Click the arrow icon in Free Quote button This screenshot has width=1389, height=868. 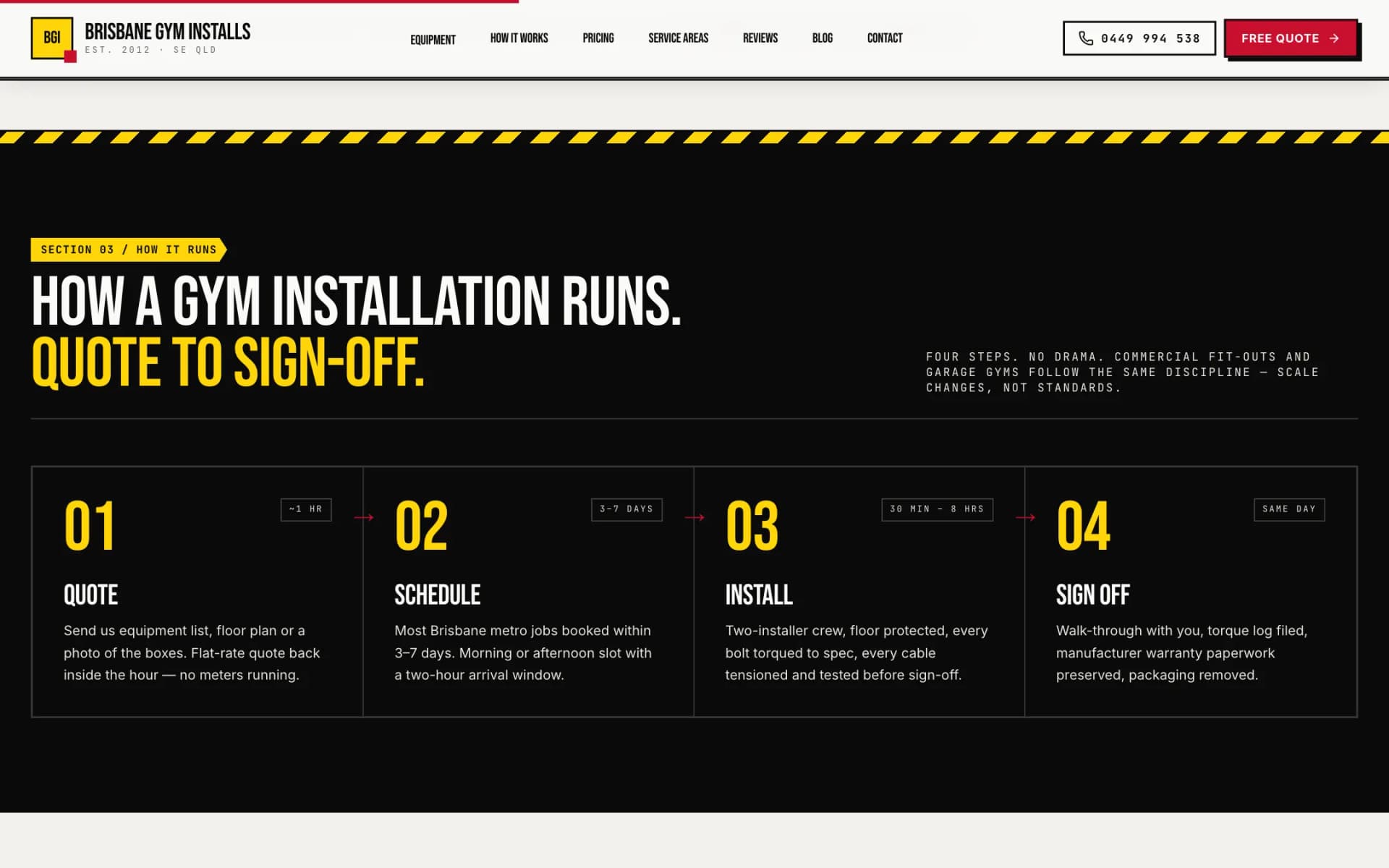(x=1334, y=38)
